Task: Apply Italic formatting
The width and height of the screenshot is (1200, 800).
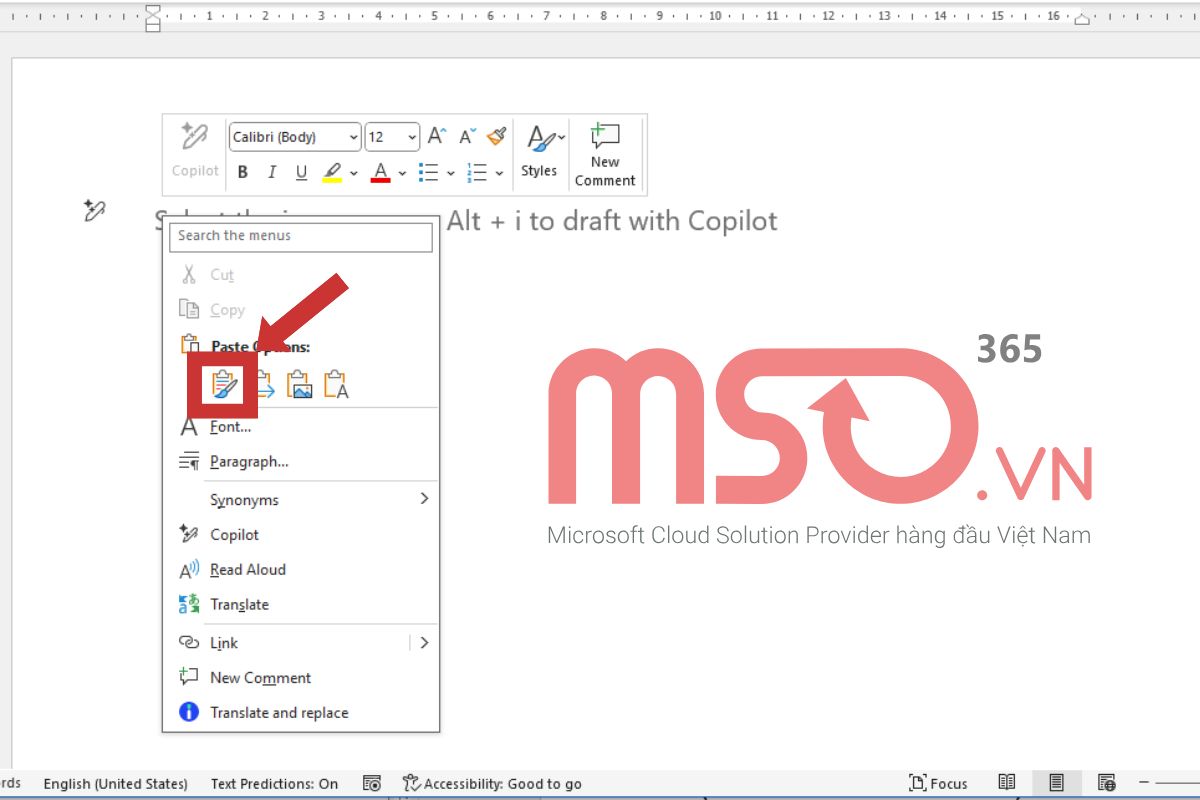Action: pyautogui.click(x=272, y=173)
